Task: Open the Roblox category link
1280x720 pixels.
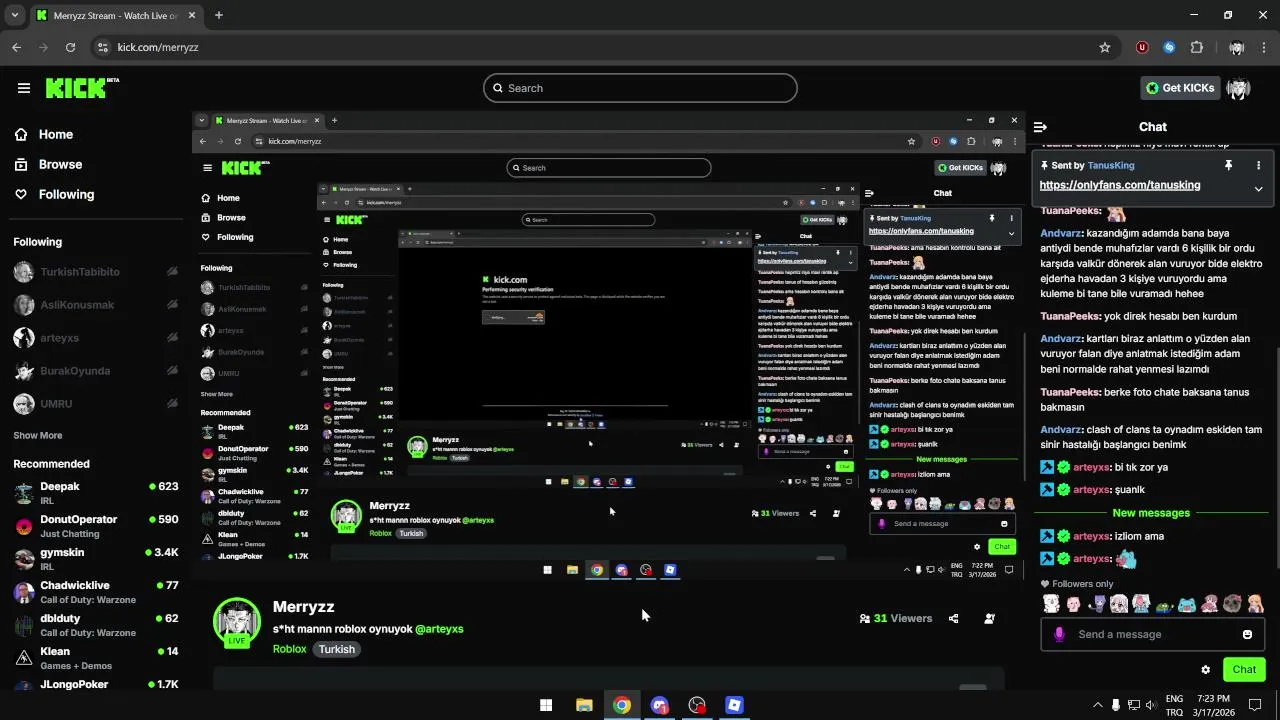Action: (x=290, y=649)
